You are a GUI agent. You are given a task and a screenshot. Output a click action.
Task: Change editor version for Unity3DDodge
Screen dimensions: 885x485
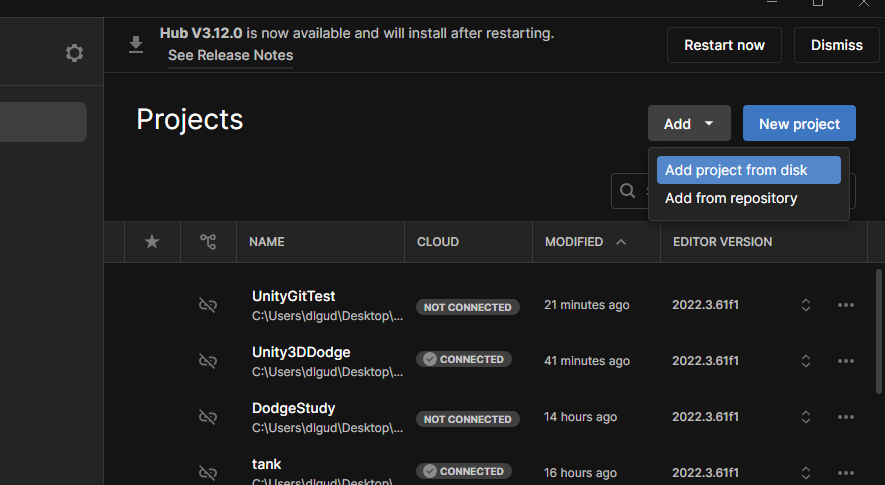(806, 361)
